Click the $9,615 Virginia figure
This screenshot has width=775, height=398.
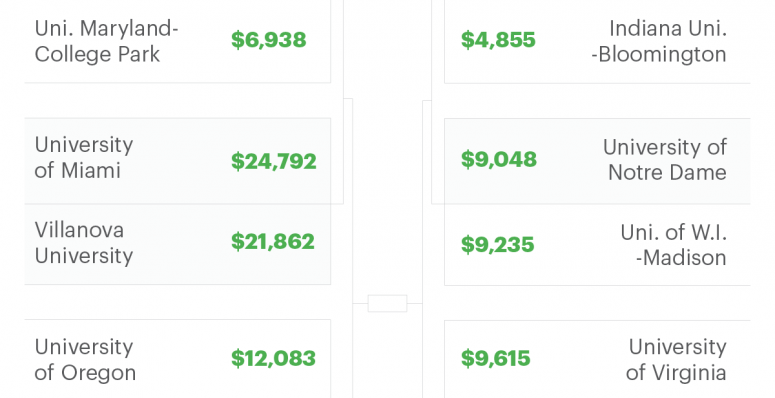click(x=496, y=358)
